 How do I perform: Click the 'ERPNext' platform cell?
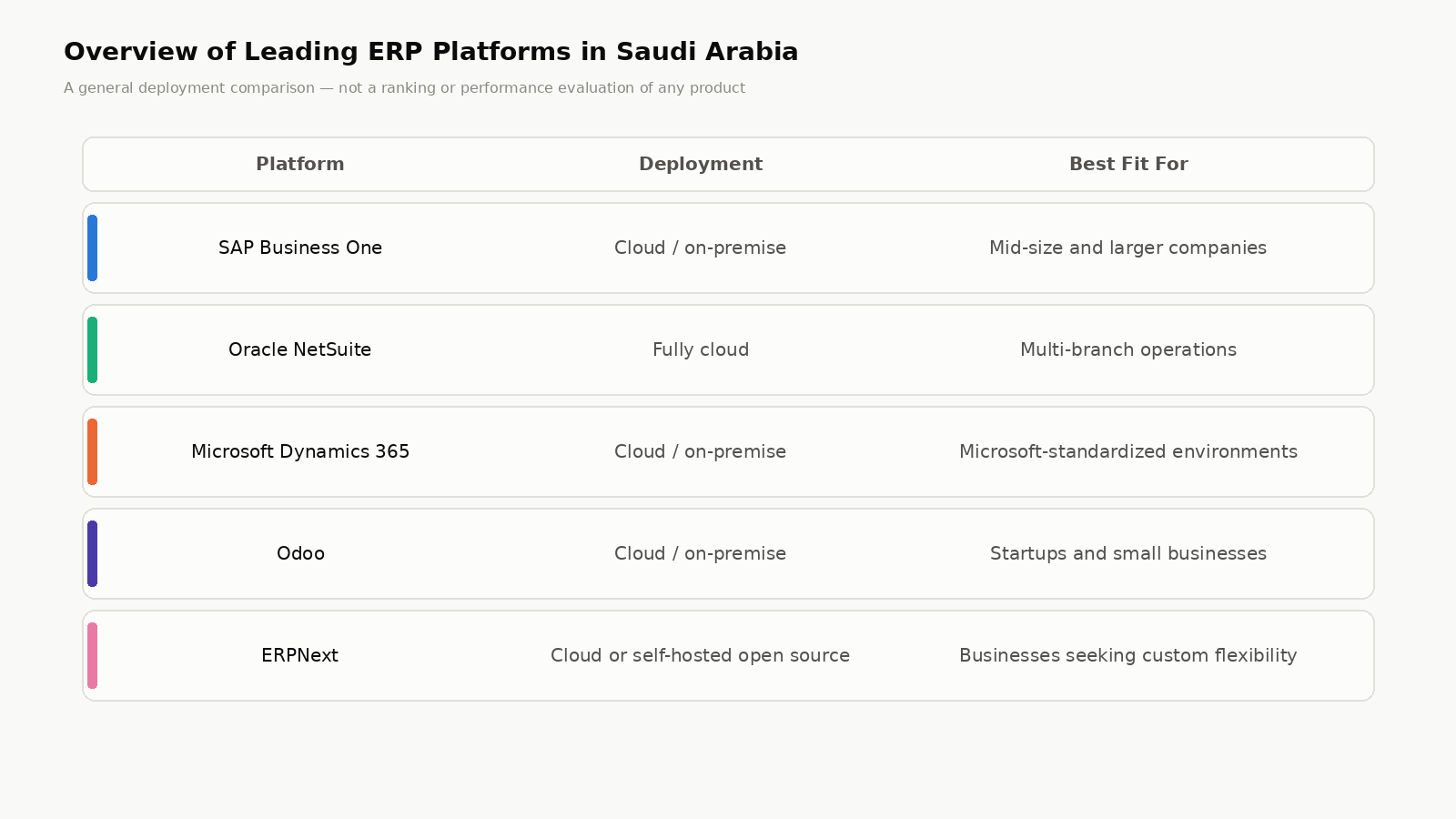click(300, 655)
